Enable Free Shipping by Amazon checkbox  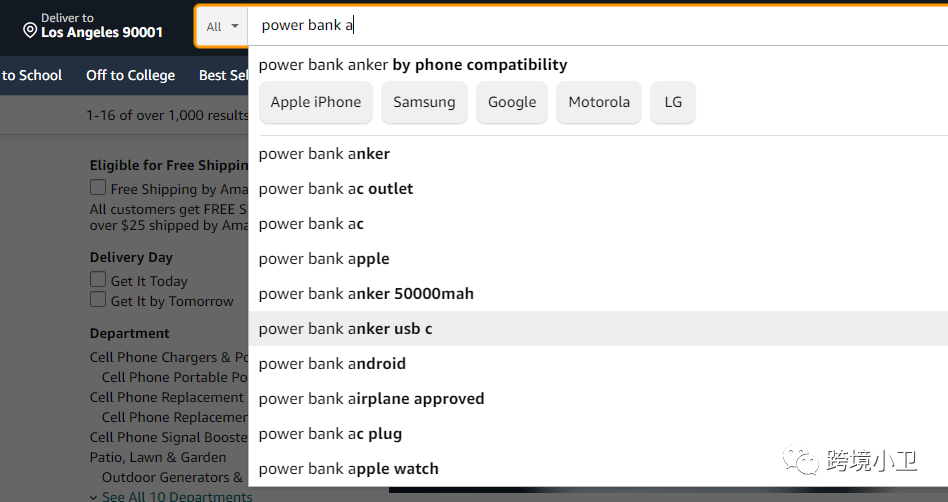pyautogui.click(x=98, y=188)
